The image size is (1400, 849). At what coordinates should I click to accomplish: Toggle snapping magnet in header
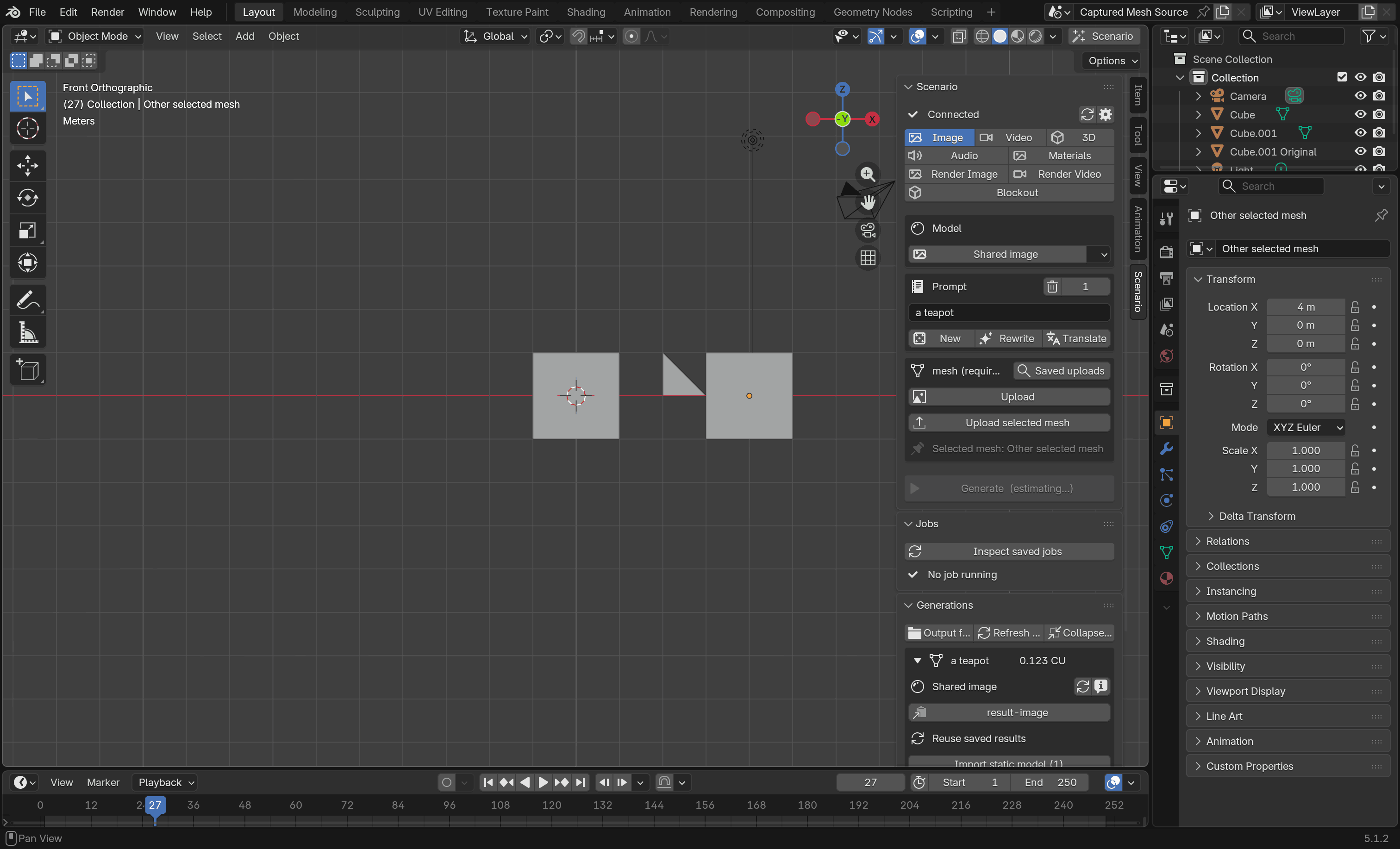[578, 37]
